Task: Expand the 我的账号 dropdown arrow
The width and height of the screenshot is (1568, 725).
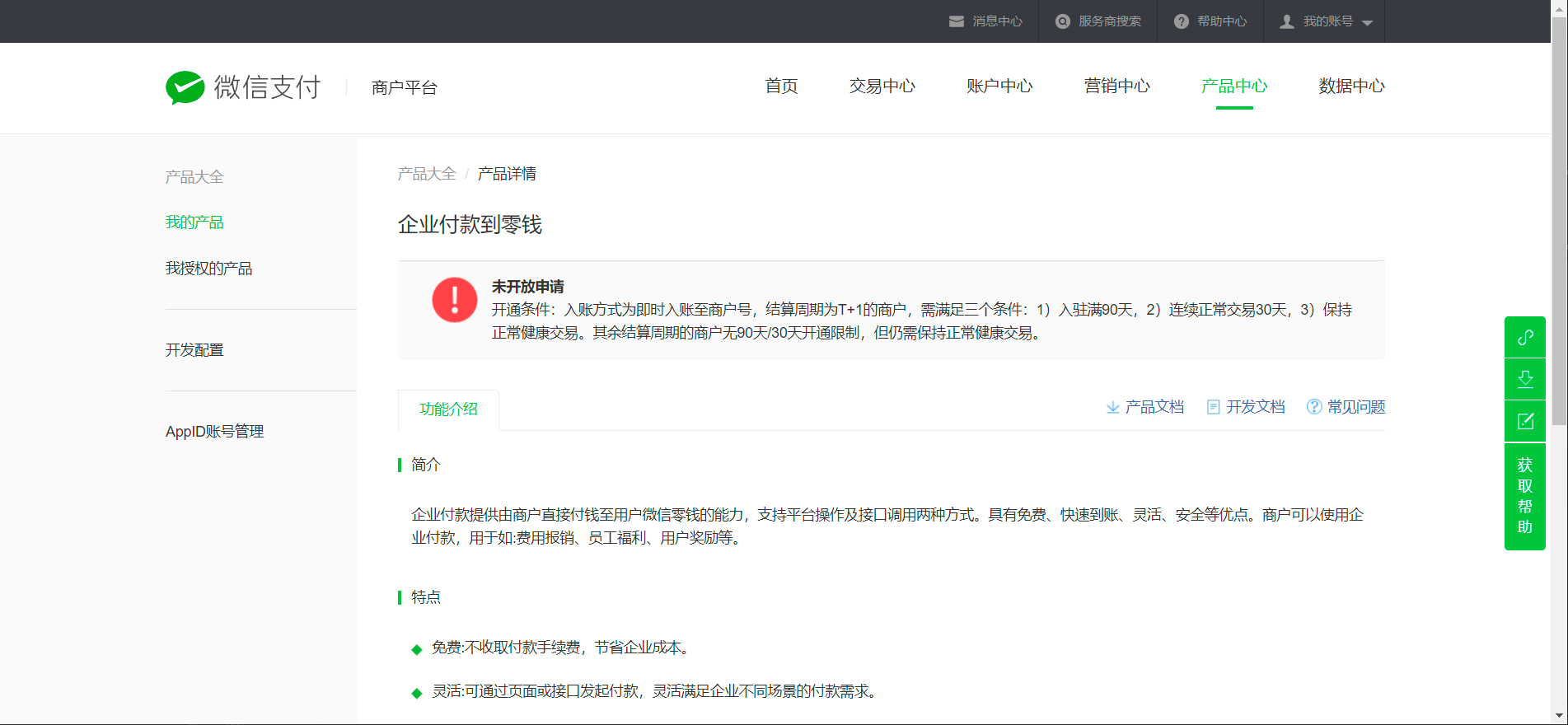Action: pos(1368,23)
